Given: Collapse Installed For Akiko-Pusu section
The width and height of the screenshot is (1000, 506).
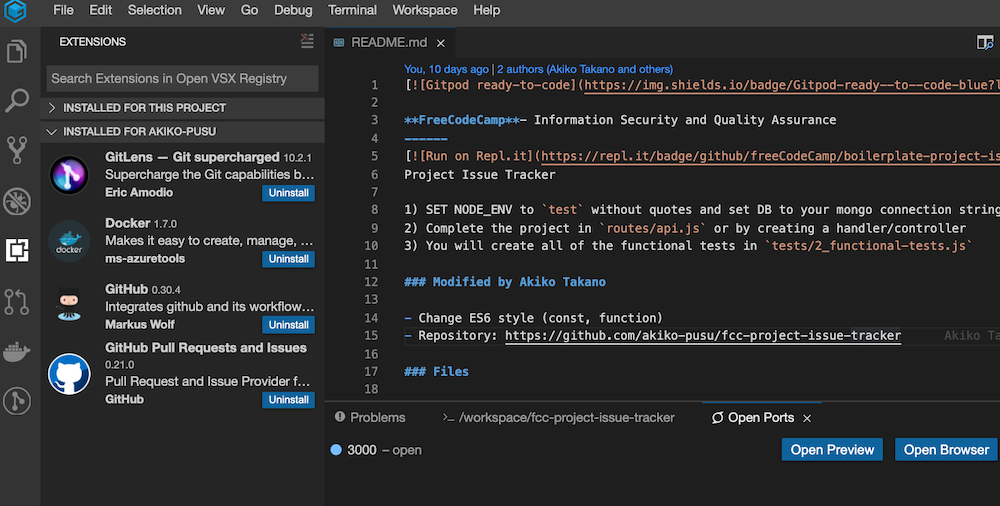Looking at the screenshot, I should (x=182, y=131).
